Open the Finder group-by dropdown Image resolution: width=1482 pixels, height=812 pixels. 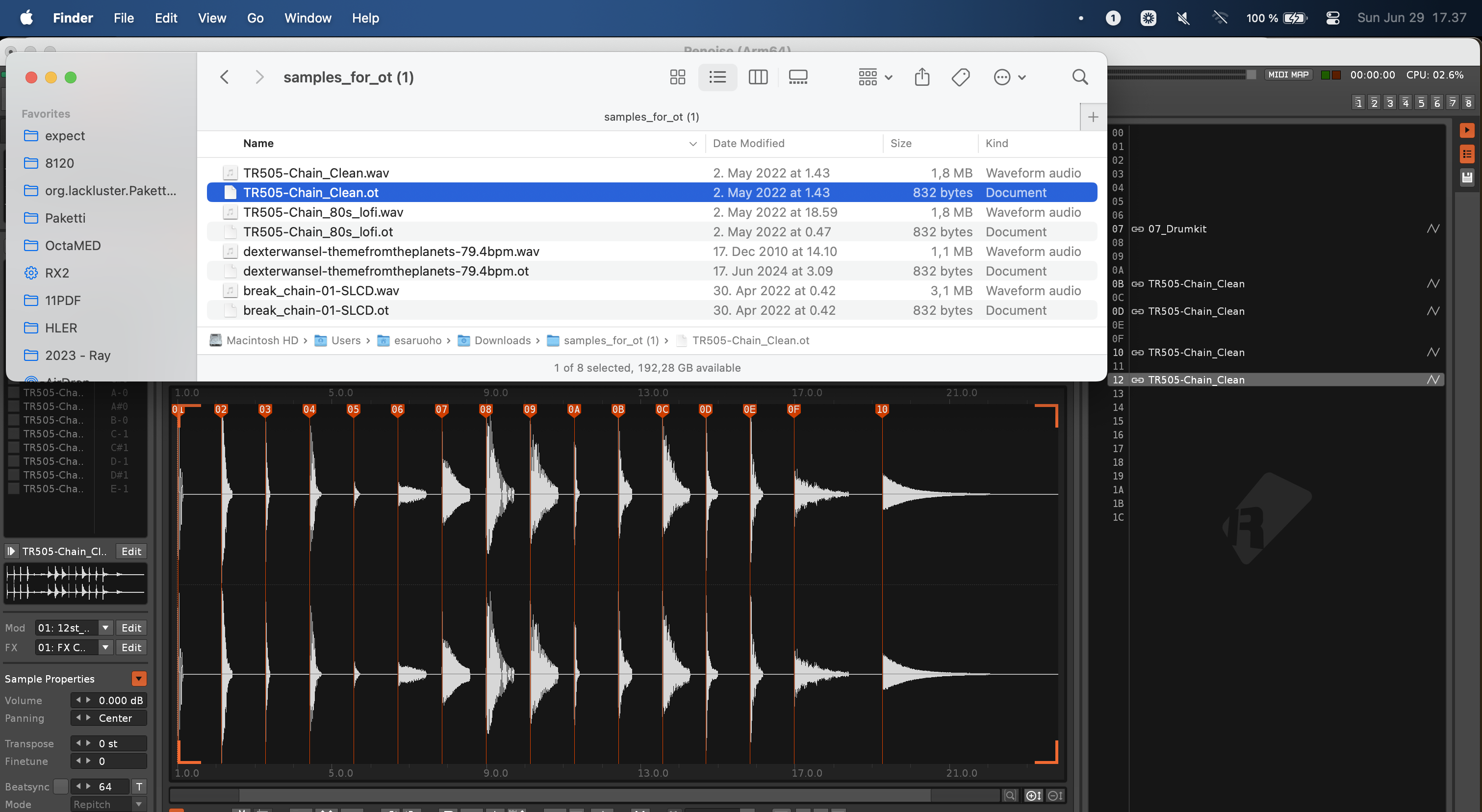tap(875, 77)
